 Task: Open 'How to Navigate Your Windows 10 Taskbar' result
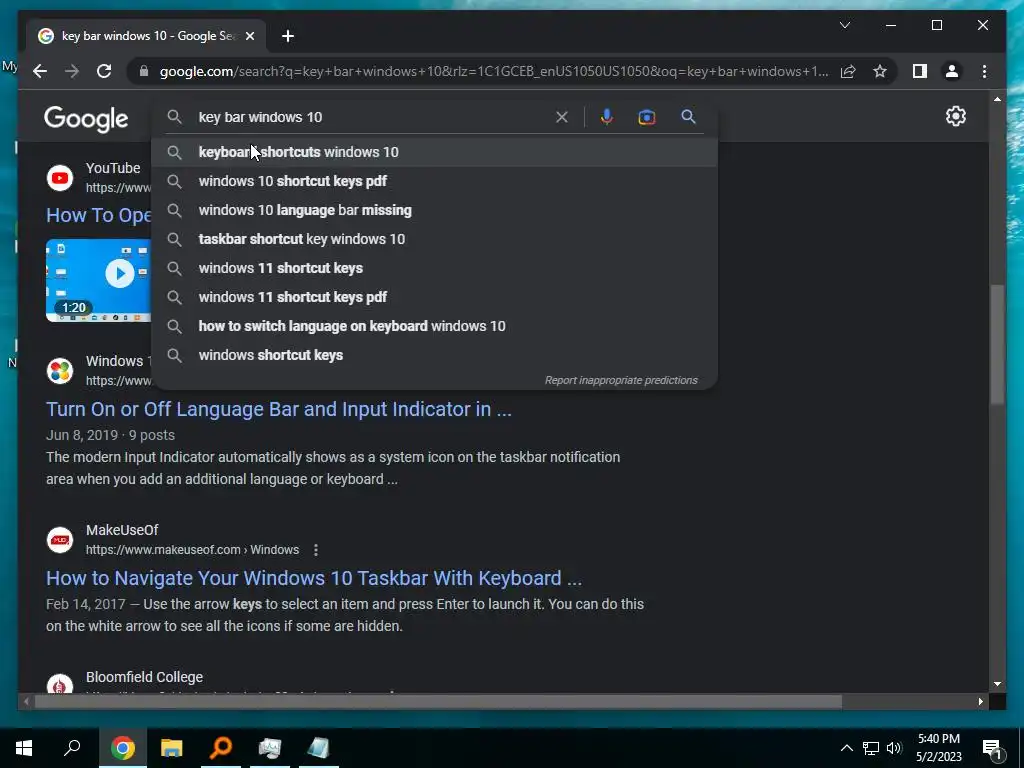click(x=313, y=578)
